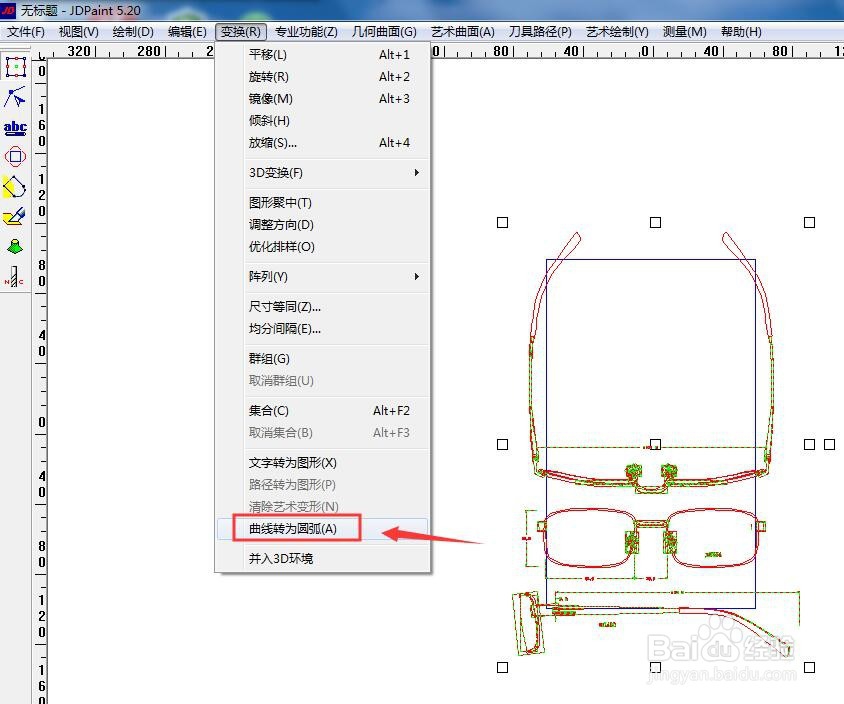Select the shape drawing tool
This screenshot has height=704, width=844.
pyautogui.click(x=14, y=156)
